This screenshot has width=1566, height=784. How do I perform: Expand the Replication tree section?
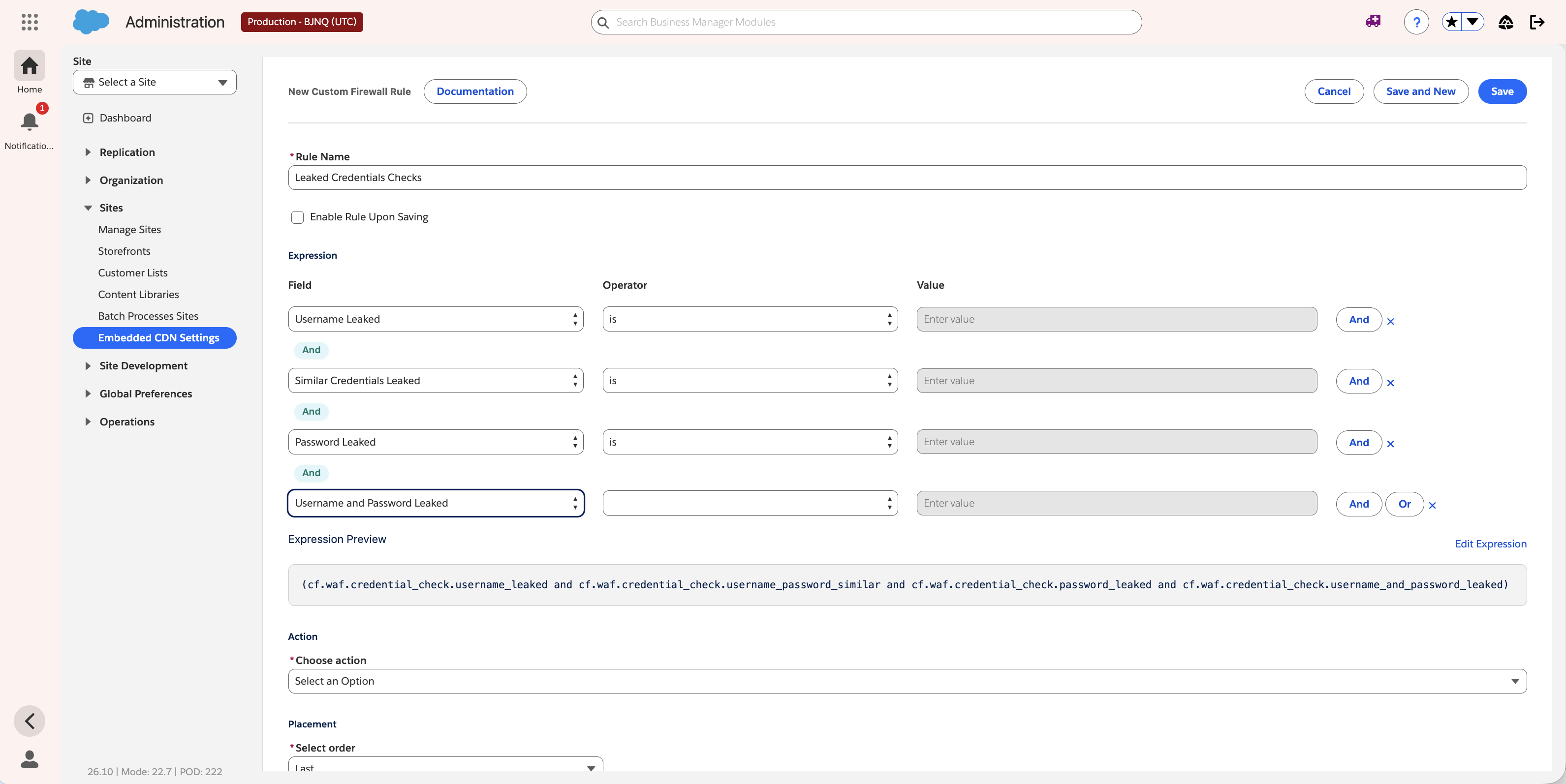pyautogui.click(x=88, y=152)
